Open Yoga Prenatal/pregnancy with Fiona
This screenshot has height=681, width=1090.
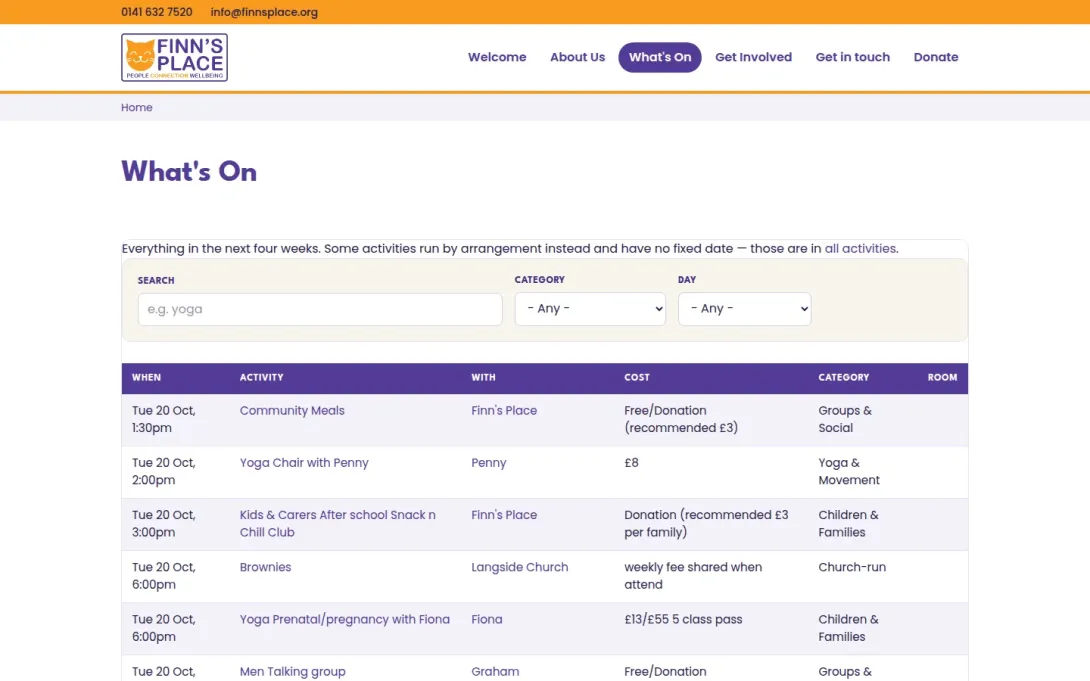click(x=345, y=619)
